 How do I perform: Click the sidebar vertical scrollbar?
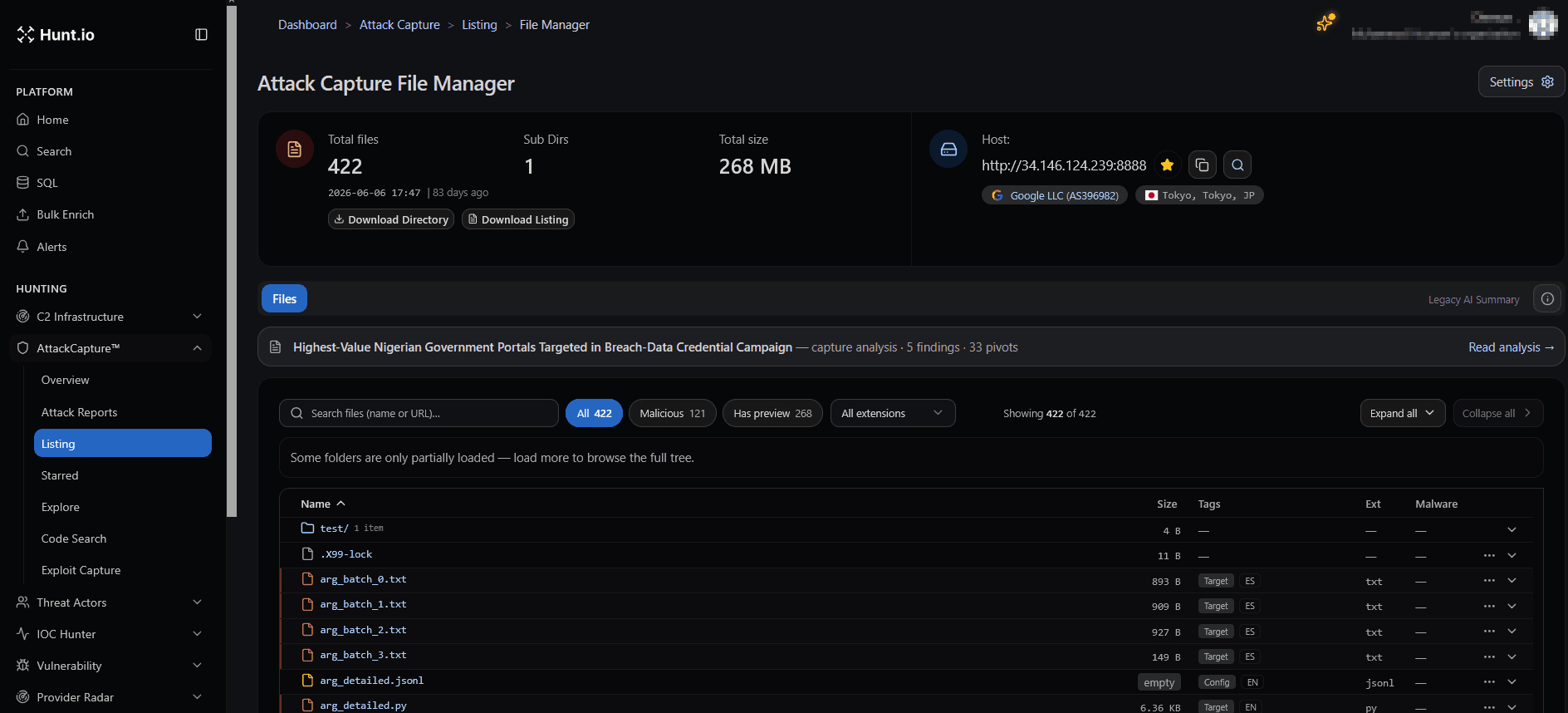(232, 259)
